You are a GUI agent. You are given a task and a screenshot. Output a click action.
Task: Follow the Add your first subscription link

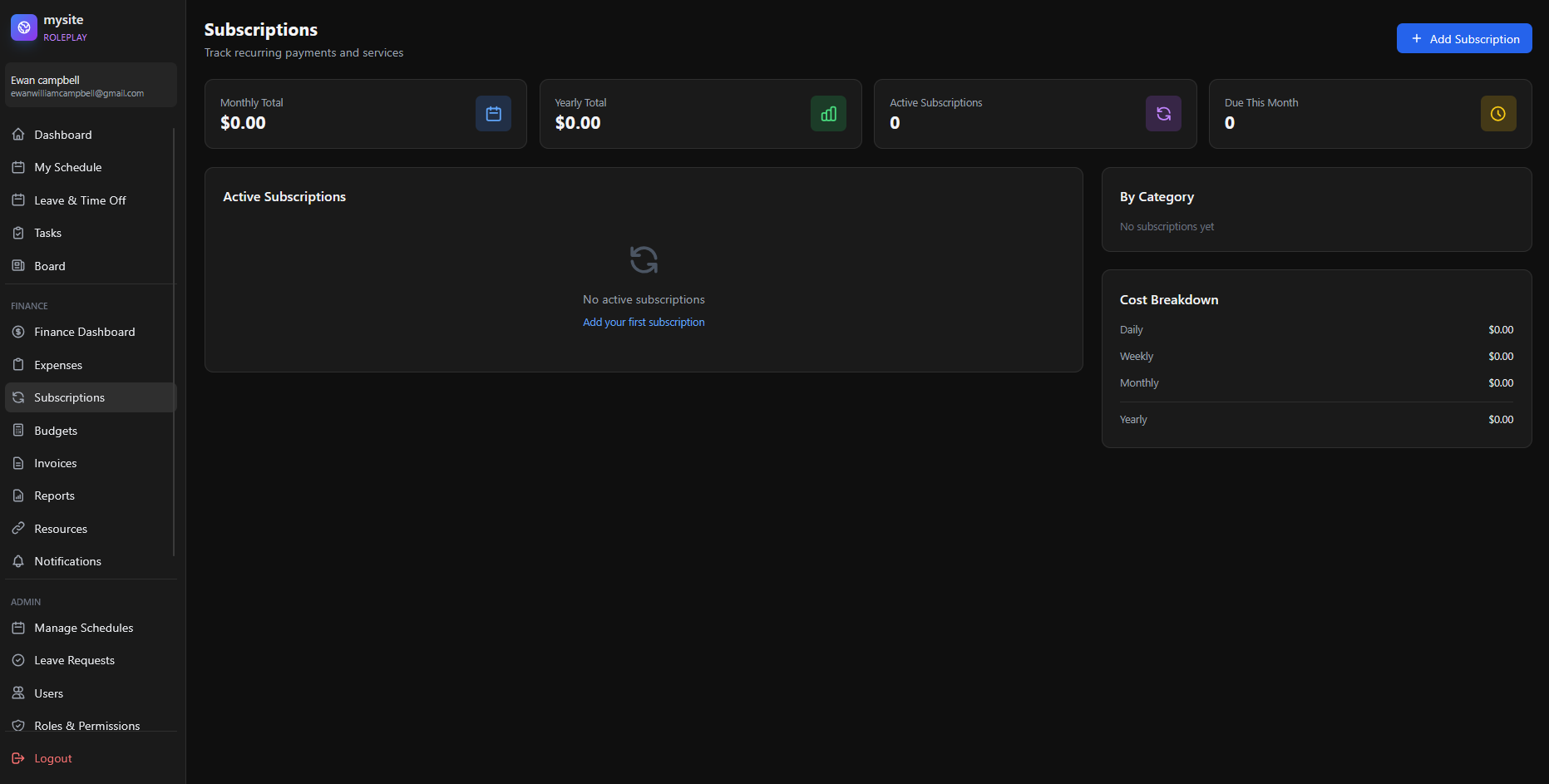coord(644,323)
